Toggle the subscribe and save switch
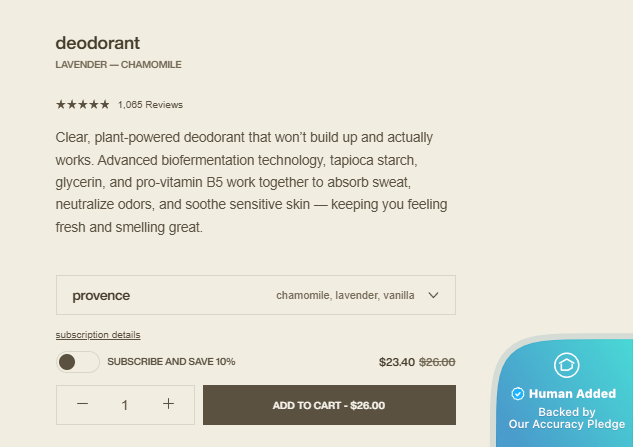The image size is (633, 447). coord(77,362)
